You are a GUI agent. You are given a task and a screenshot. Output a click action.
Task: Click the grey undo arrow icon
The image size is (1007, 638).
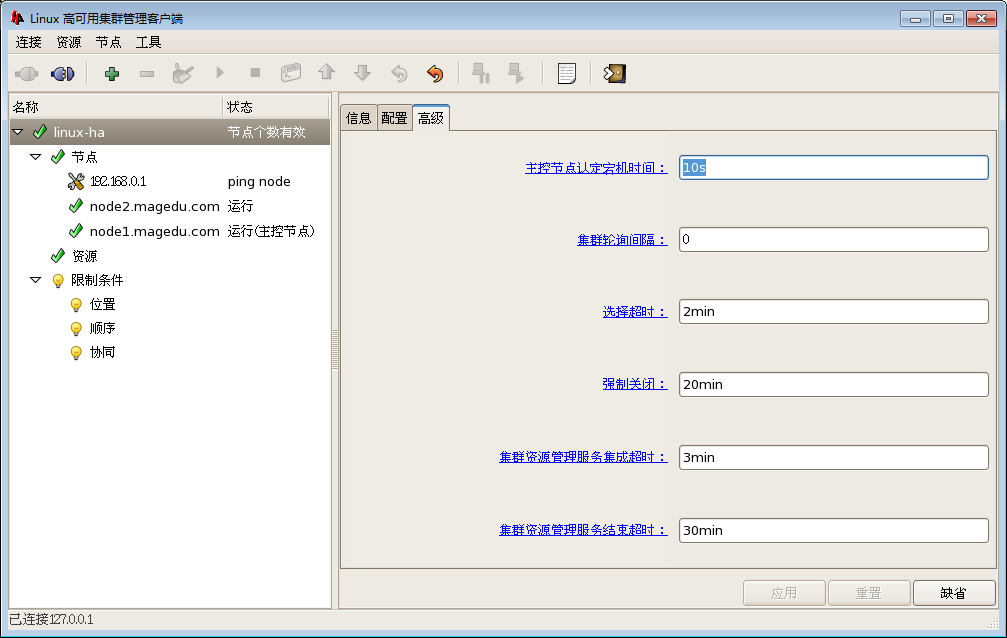pos(399,73)
